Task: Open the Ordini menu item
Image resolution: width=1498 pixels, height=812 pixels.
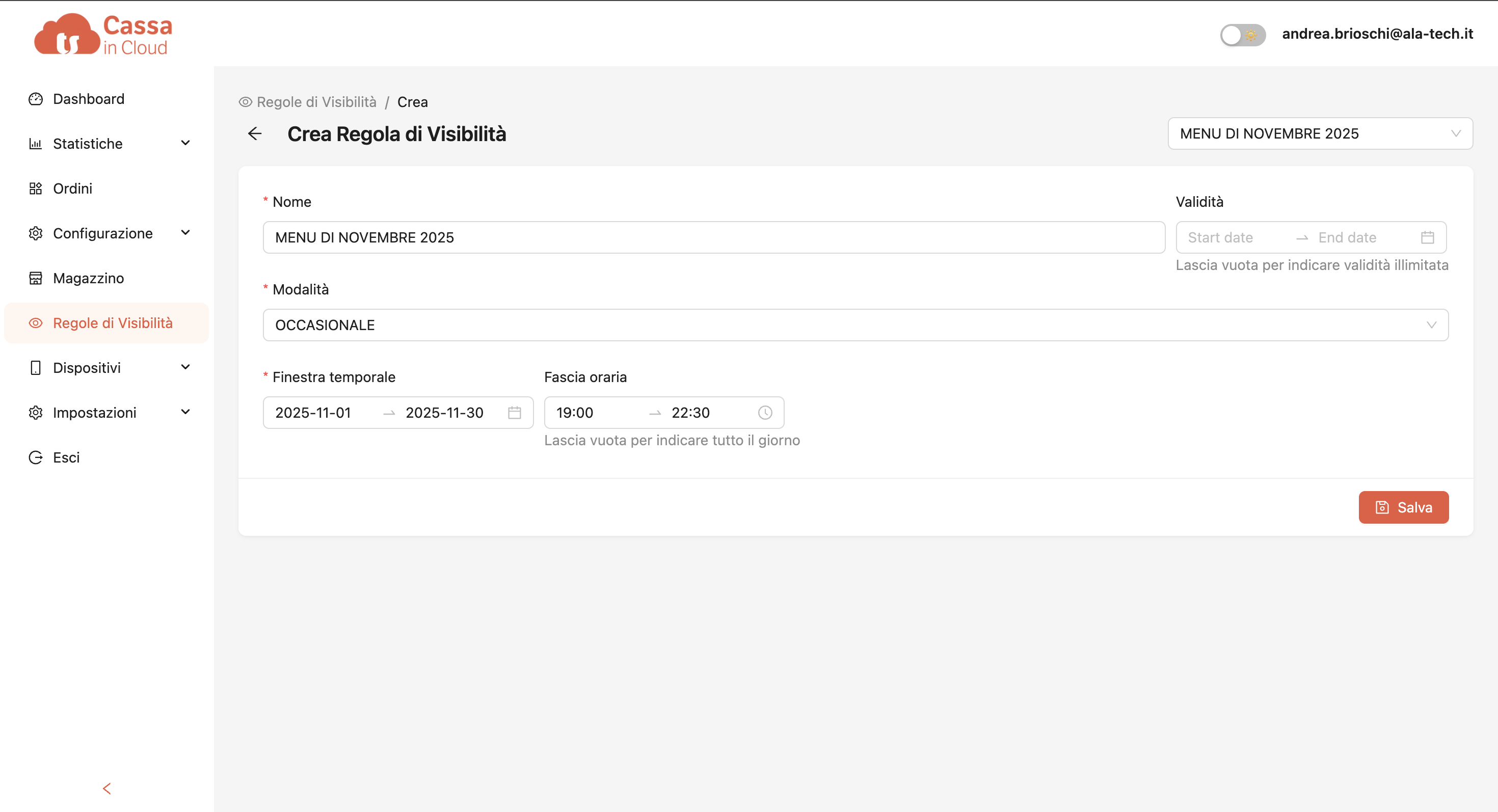Action: [x=73, y=188]
